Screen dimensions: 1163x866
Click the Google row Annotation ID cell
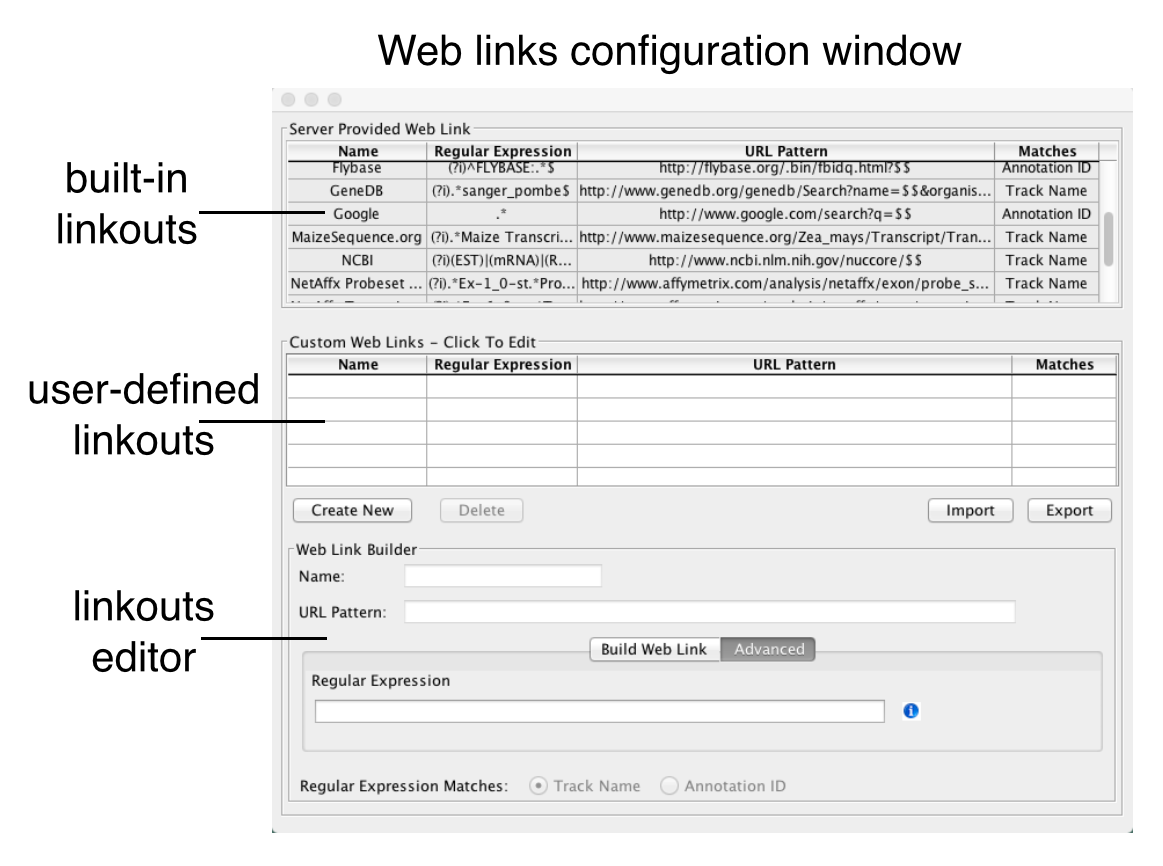tap(1046, 214)
